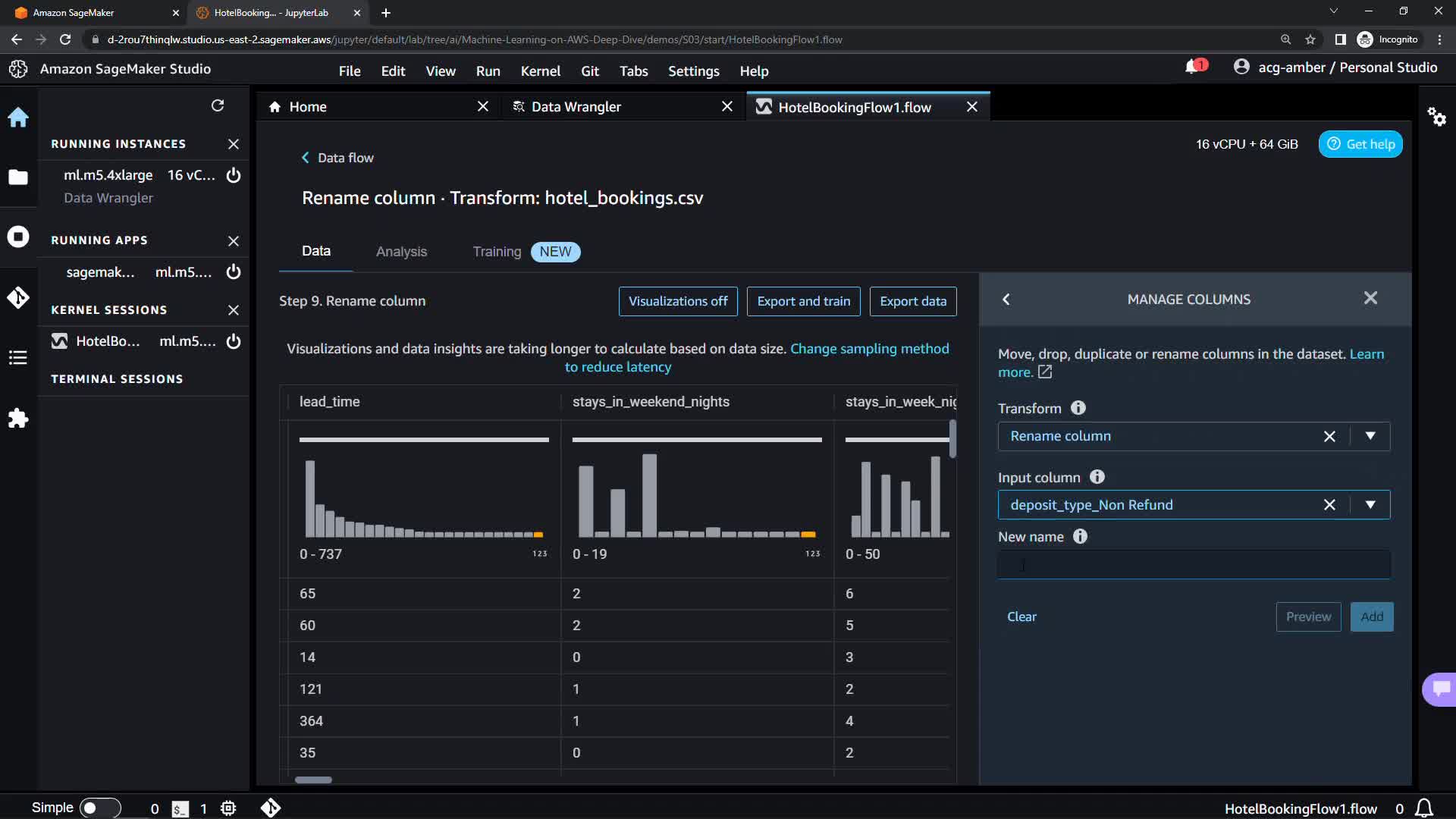
Task: Click the notifications bell with badge
Action: point(1194,67)
